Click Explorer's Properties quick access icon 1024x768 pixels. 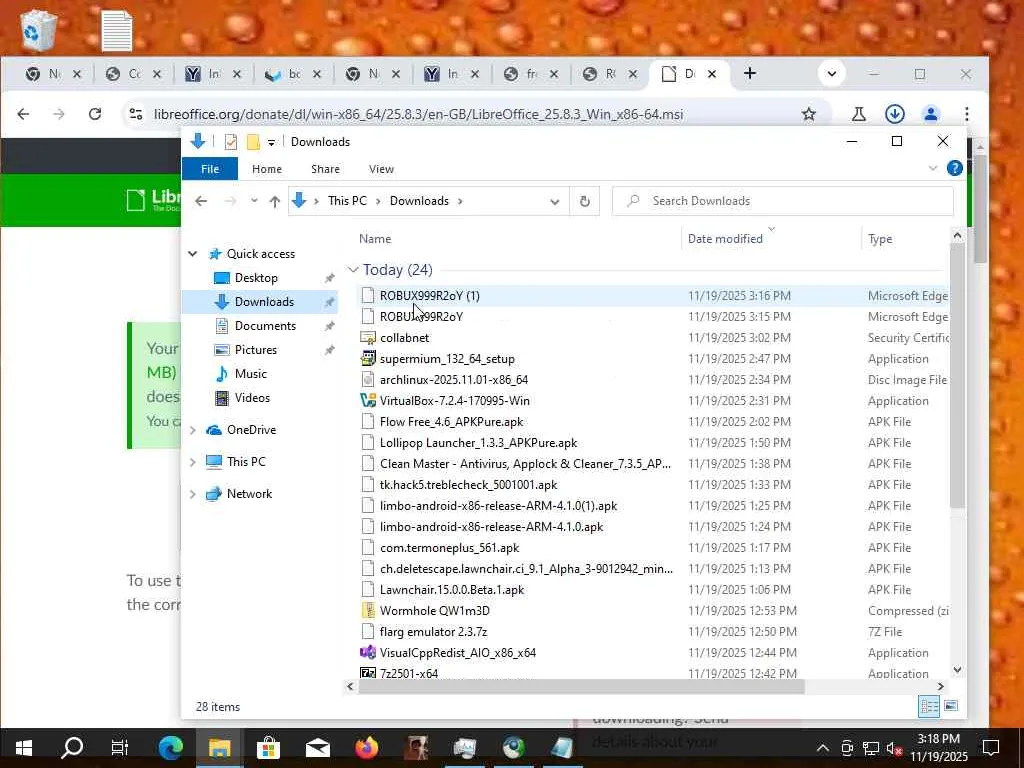coord(231,142)
